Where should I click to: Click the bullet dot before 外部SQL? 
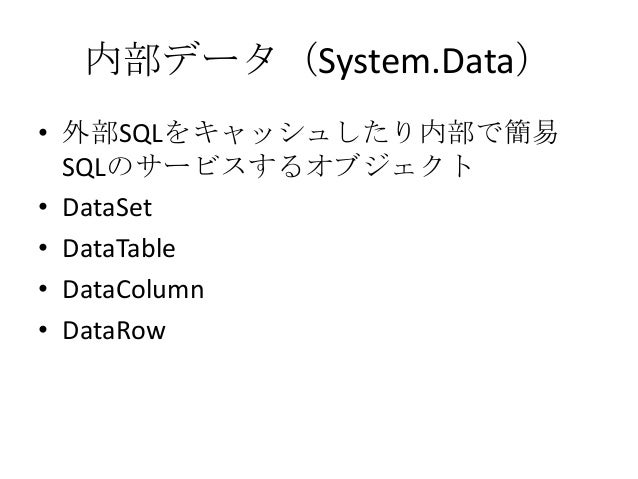coord(43,132)
